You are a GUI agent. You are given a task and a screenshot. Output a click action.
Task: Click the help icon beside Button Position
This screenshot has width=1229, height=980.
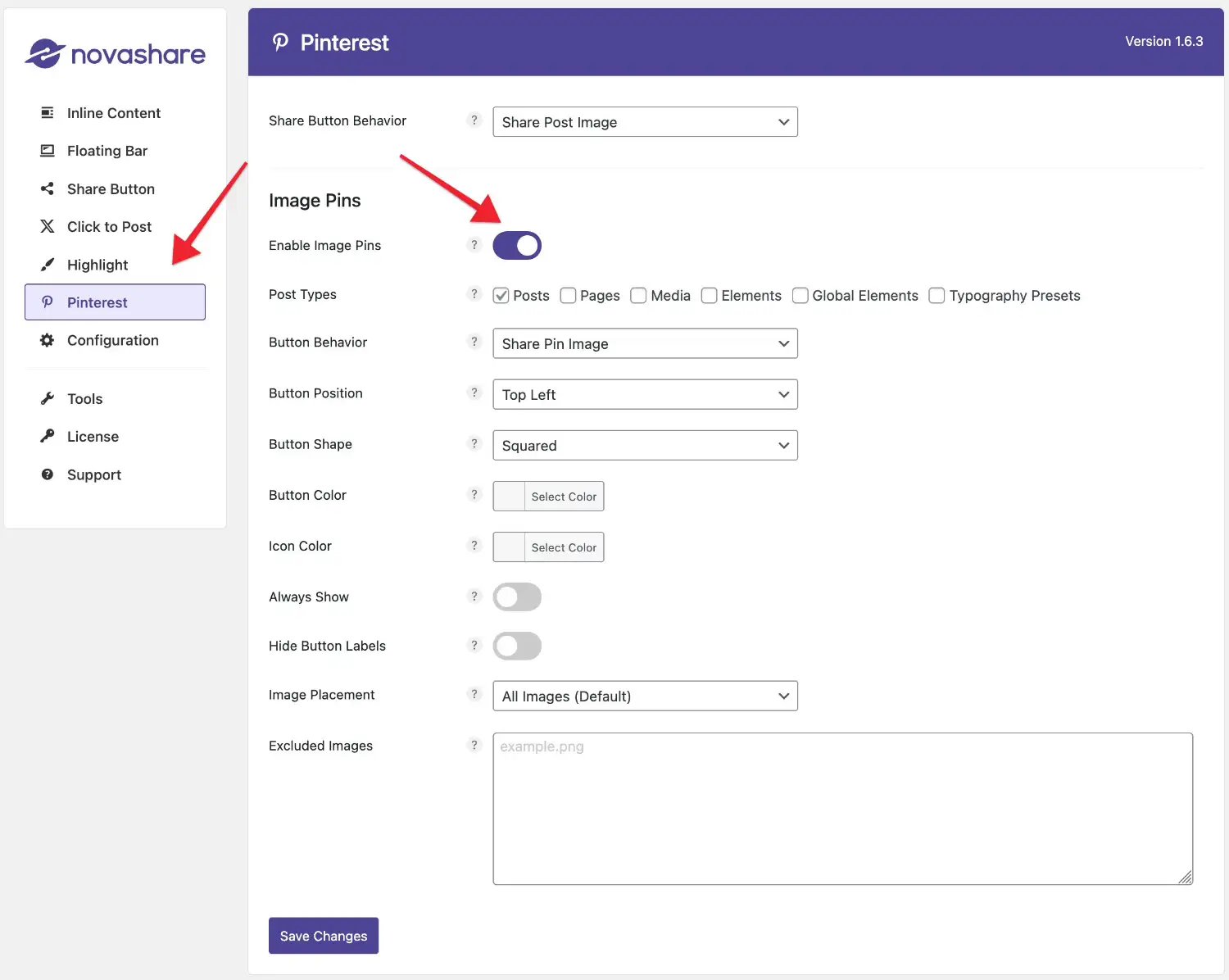(x=474, y=393)
